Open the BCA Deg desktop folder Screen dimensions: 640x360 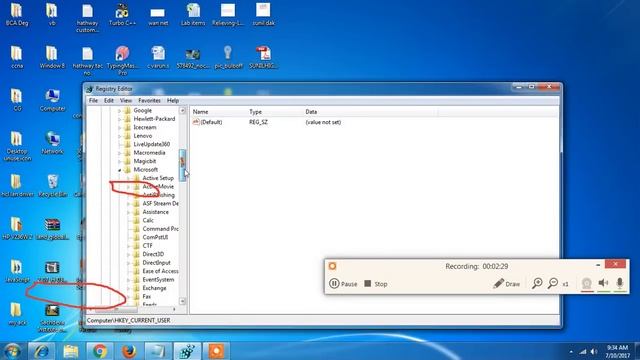coord(17,14)
